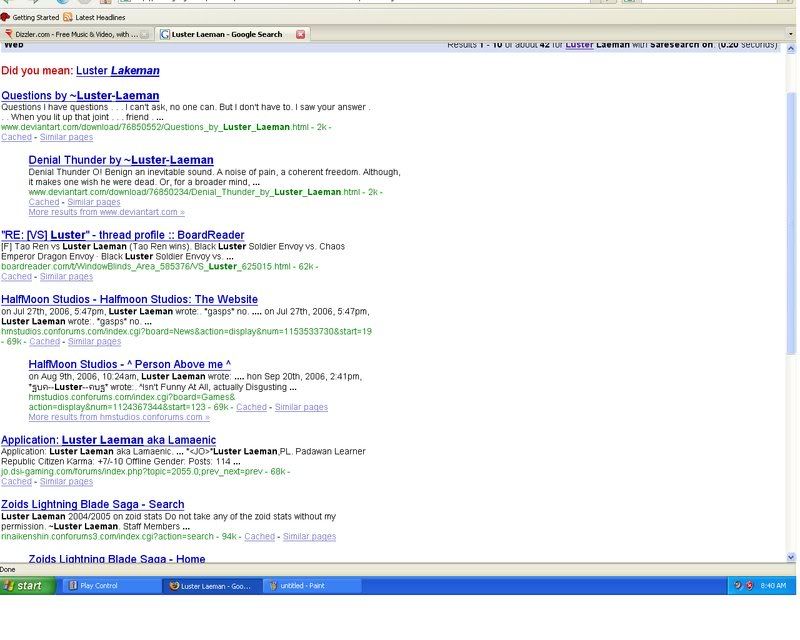
Task: Click the rinaikenshin.conforums3.com result URL text
Action: click(x=107, y=537)
